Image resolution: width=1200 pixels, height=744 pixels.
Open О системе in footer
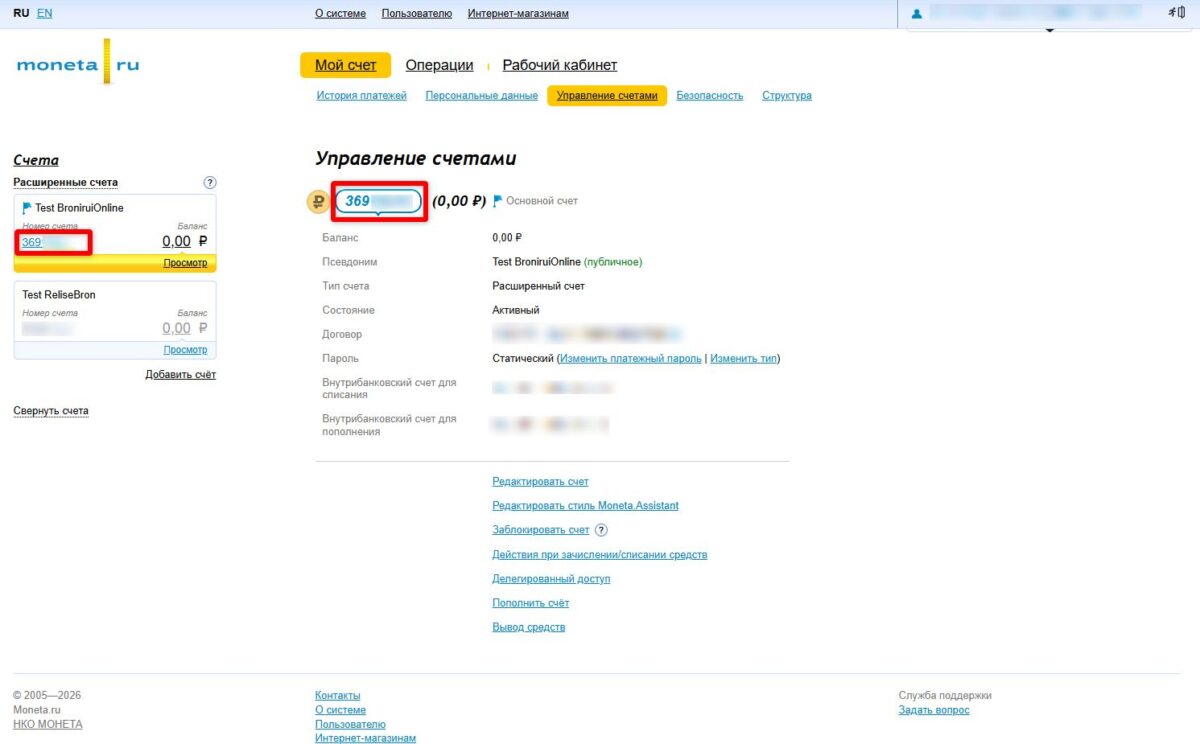tap(340, 710)
